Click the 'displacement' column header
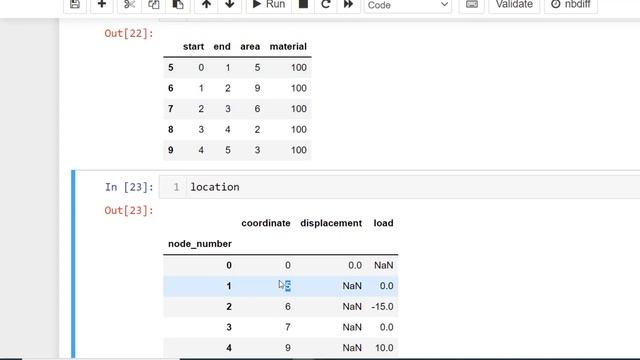The width and height of the screenshot is (640, 360). pyautogui.click(x=331, y=223)
